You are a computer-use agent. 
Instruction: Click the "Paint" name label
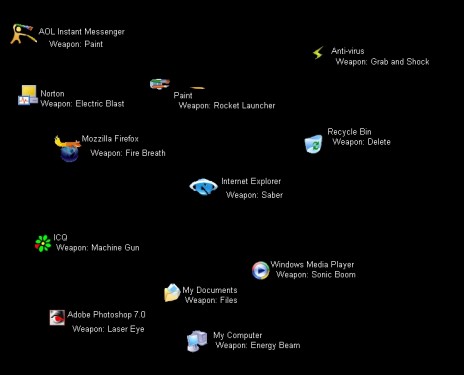183,95
